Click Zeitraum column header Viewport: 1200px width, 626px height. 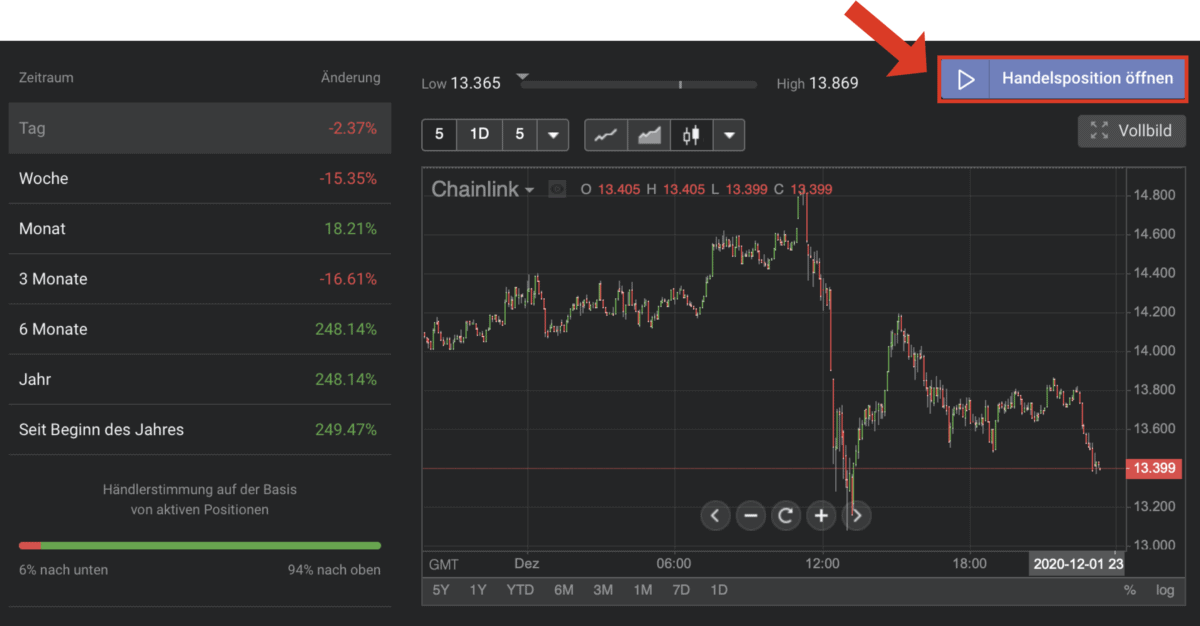pos(46,78)
